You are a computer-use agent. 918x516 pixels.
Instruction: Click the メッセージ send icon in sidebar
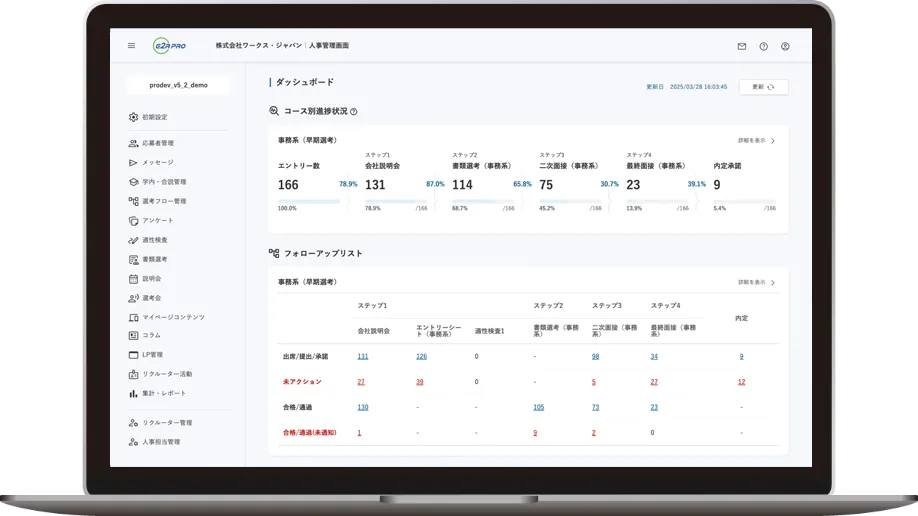133,162
